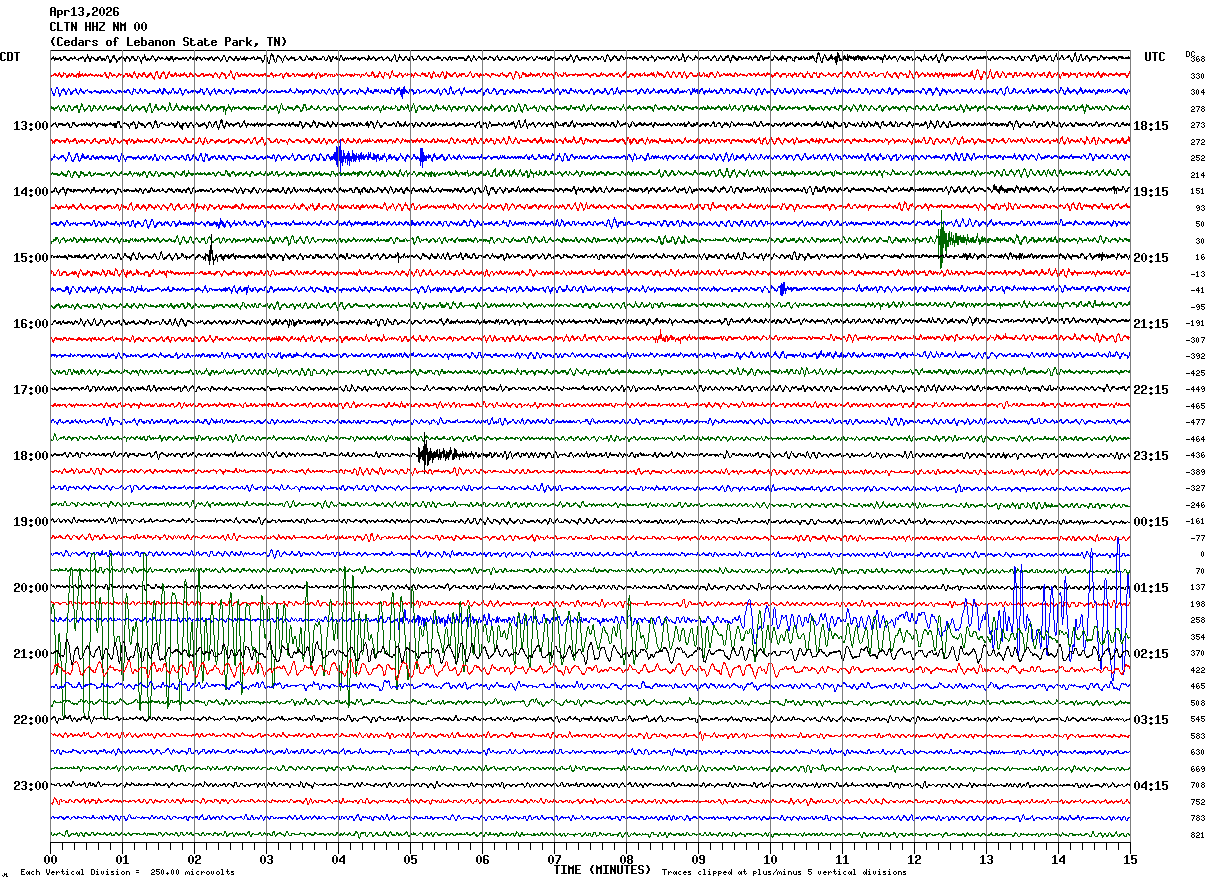Click the vertical division 250.00 microvolts note

coord(127,873)
